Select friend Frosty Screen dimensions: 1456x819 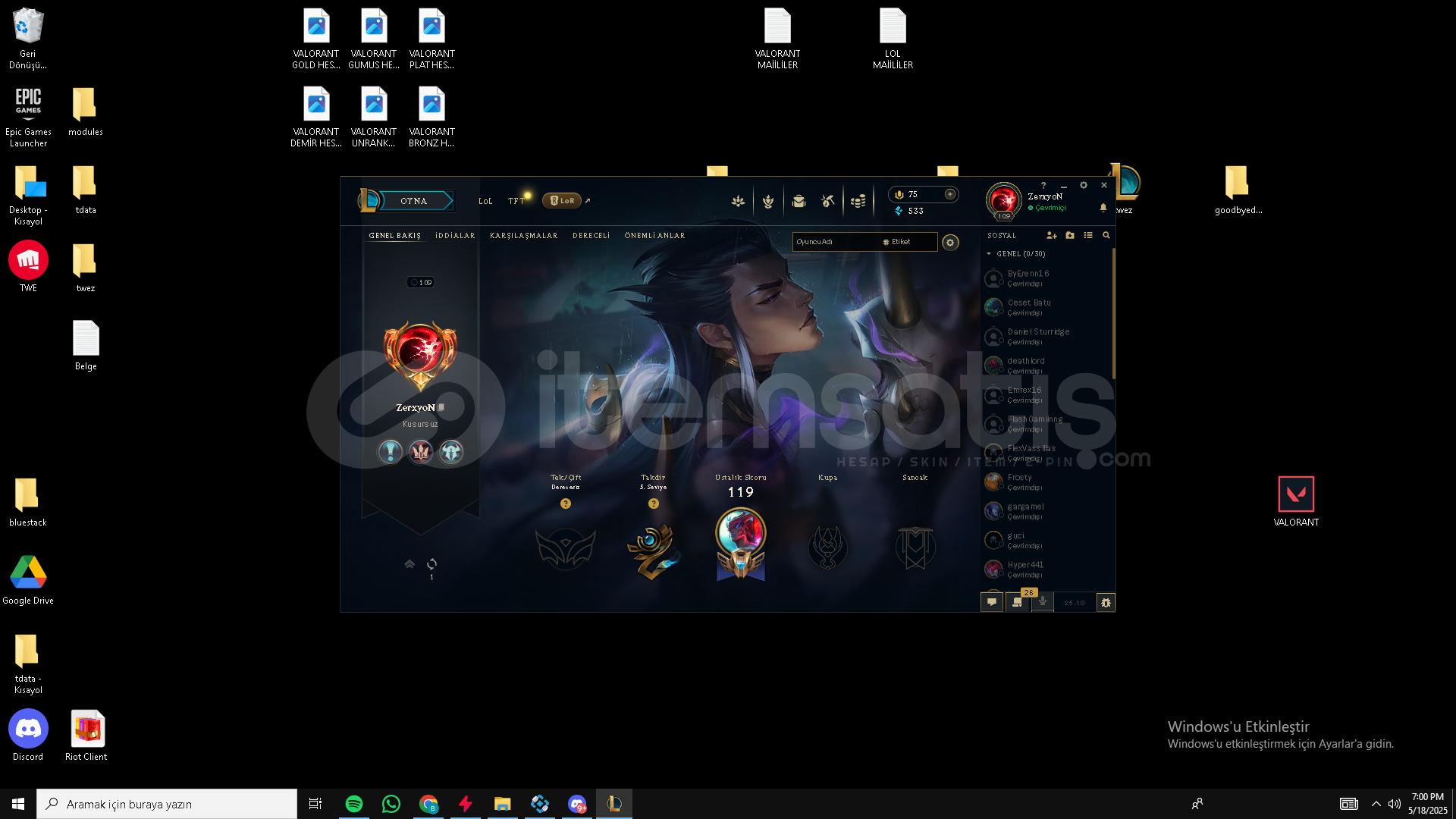tap(1046, 482)
